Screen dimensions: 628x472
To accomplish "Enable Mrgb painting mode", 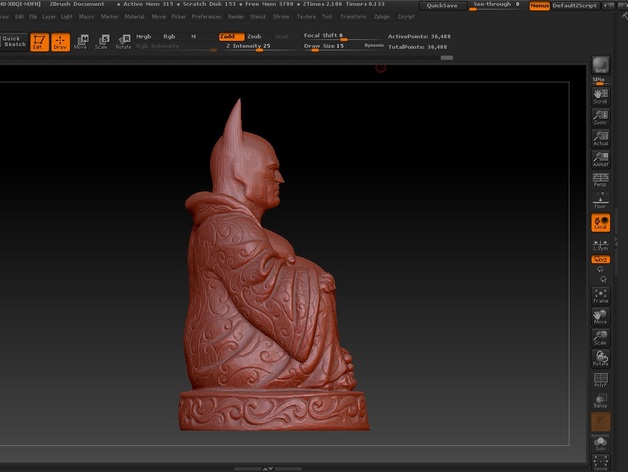I will coord(143,36).
